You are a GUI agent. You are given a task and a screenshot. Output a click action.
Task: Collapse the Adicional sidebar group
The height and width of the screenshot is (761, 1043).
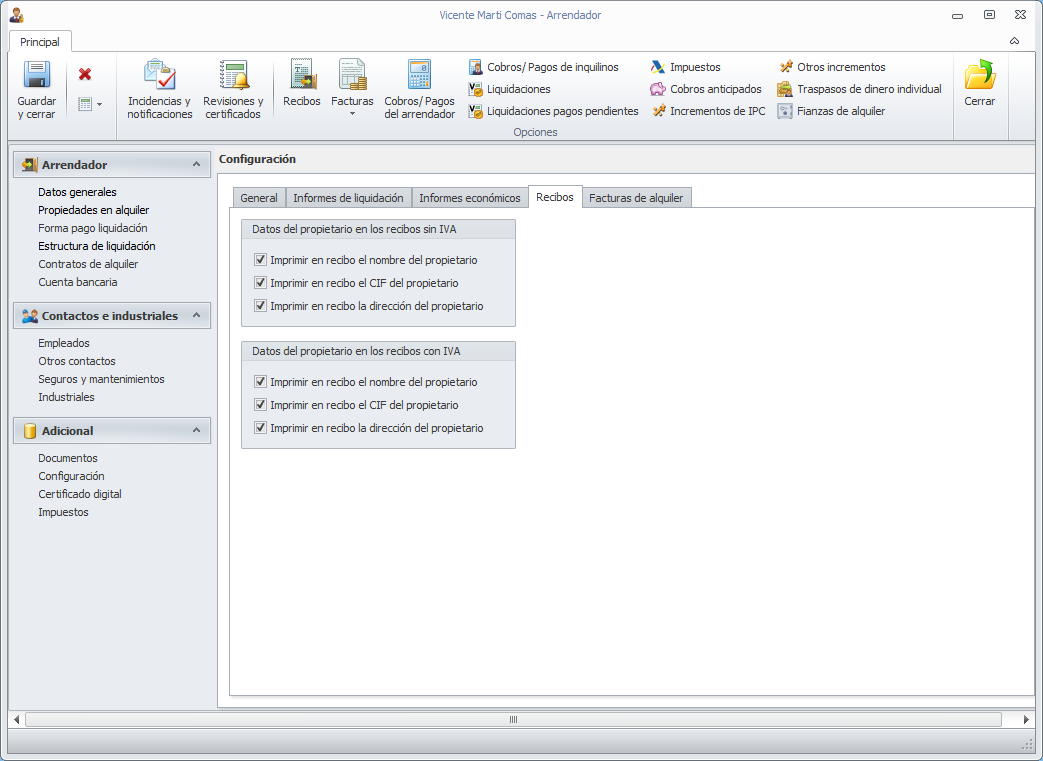pyautogui.click(x=196, y=430)
